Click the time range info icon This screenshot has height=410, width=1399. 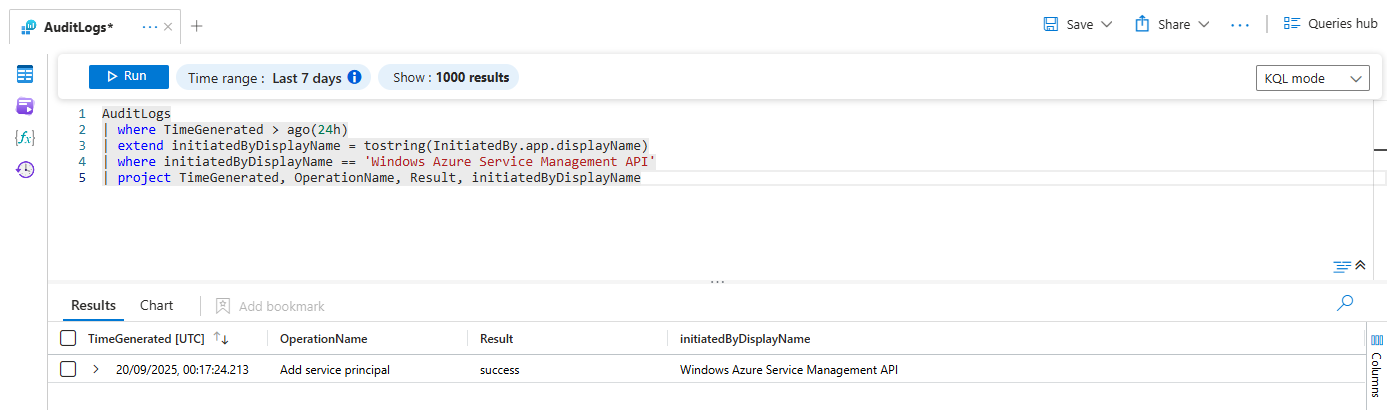click(x=354, y=77)
